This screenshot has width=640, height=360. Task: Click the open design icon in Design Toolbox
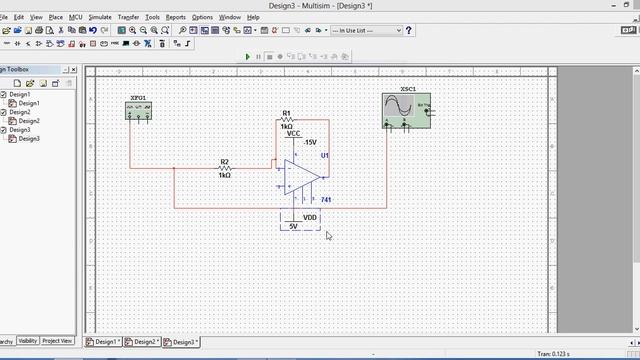tap(30, 84)
